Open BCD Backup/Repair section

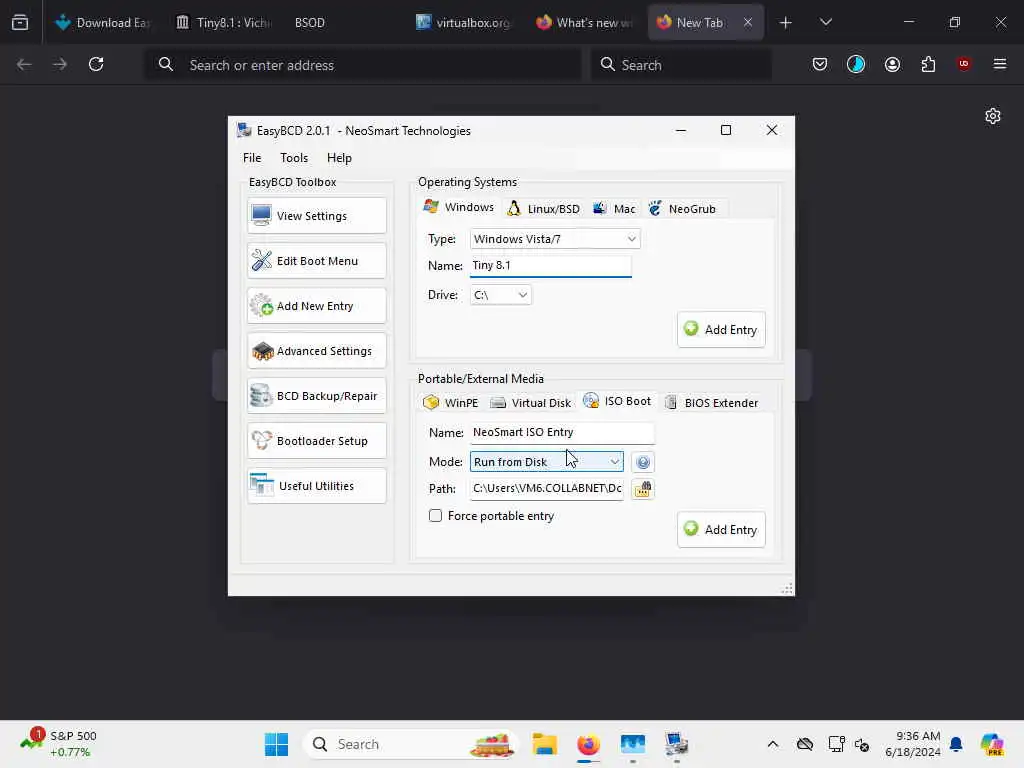click(x=317, y=396)
